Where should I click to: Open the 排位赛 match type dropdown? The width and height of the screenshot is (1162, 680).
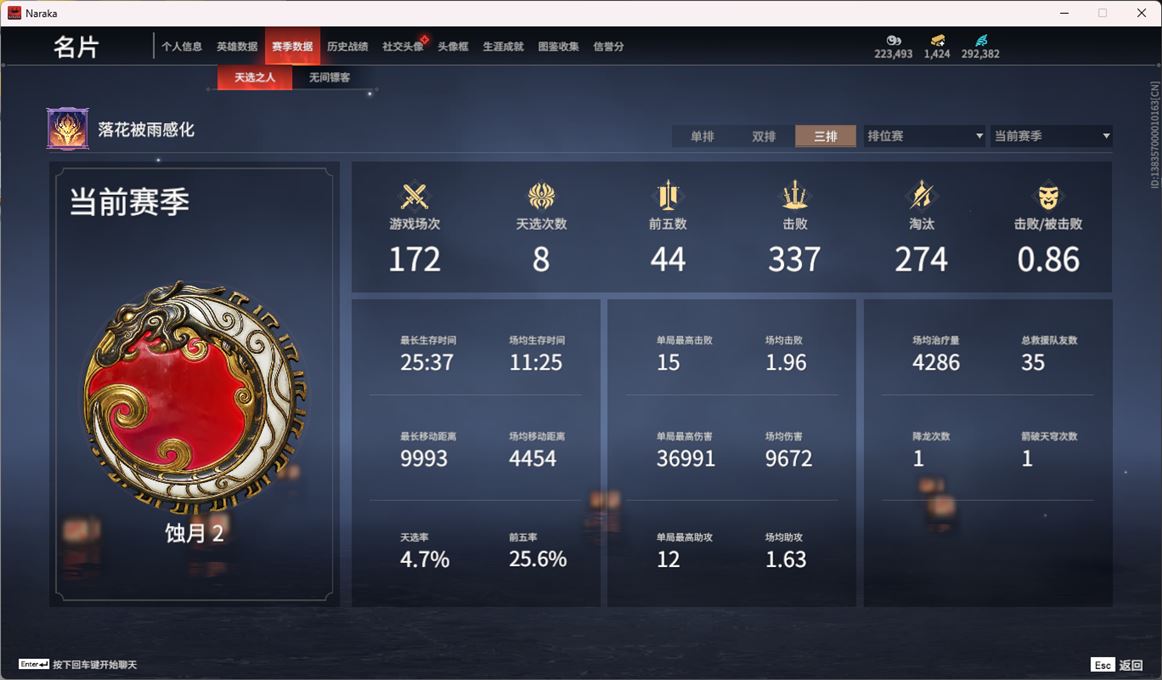[x=924, y=136]
